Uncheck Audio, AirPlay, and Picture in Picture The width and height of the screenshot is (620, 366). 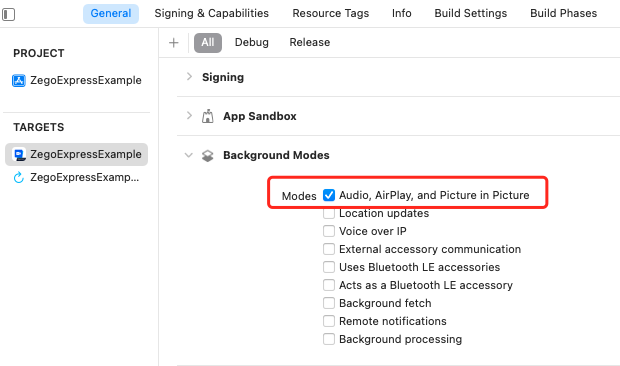point(329,195)
